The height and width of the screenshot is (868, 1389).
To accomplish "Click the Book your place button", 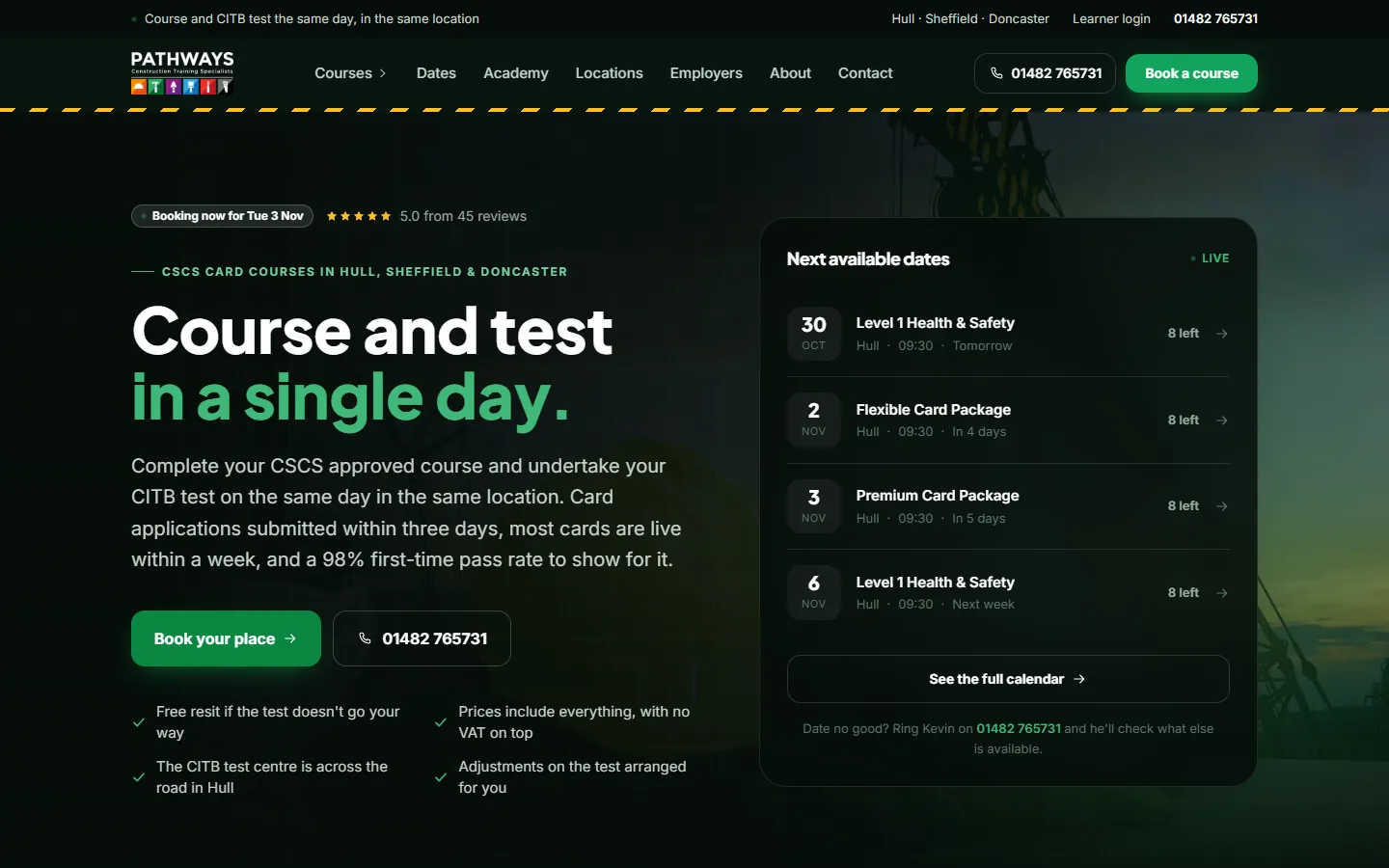I will [x=226, y=638].
